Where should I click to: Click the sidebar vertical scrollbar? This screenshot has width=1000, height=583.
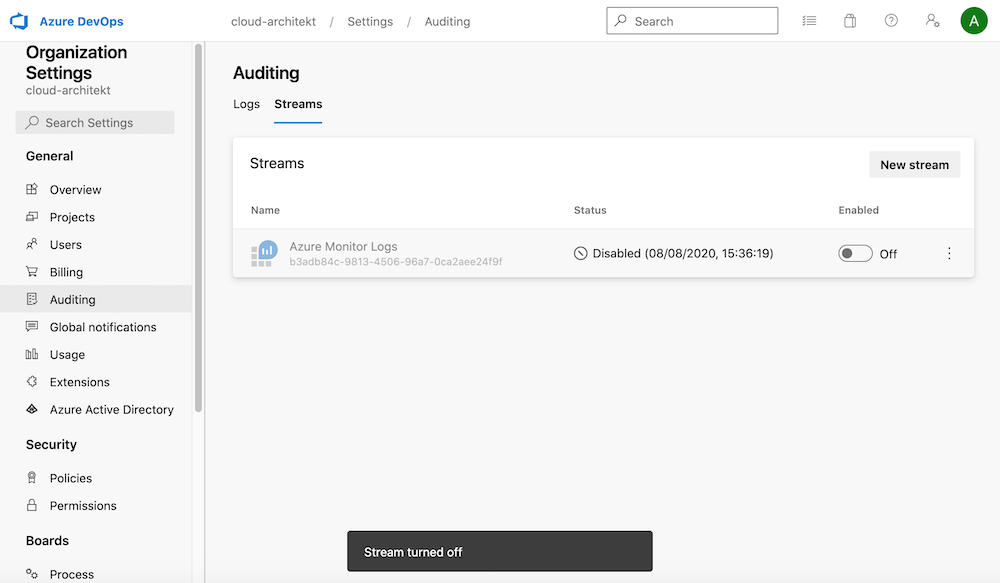198,228
